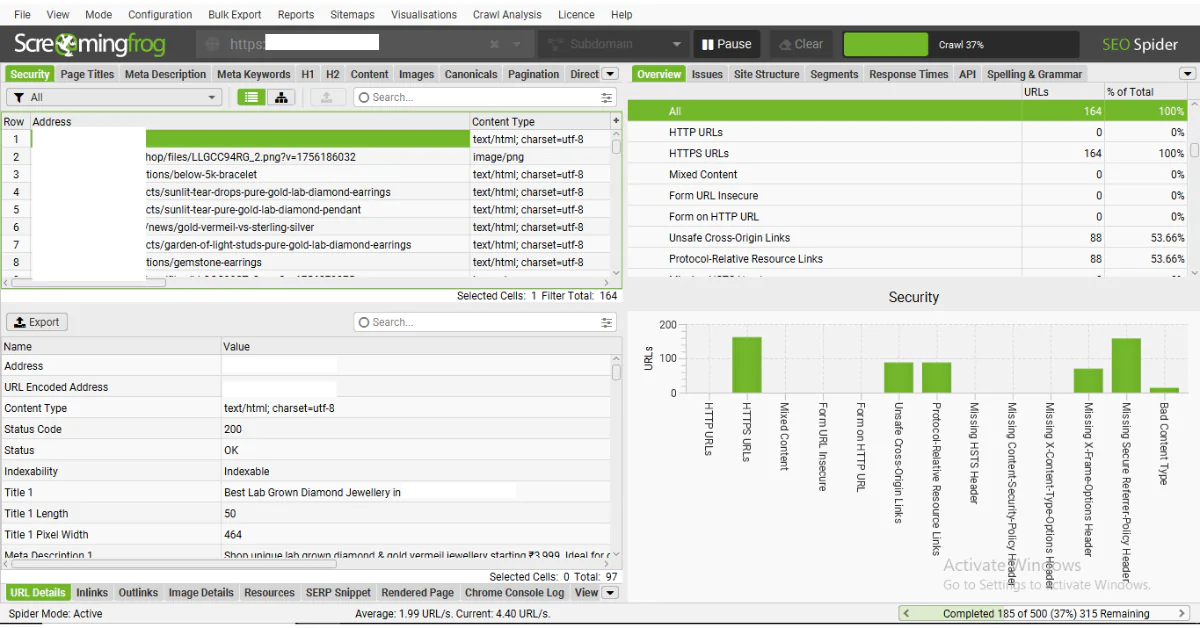Open the Configuration menu

160,15
